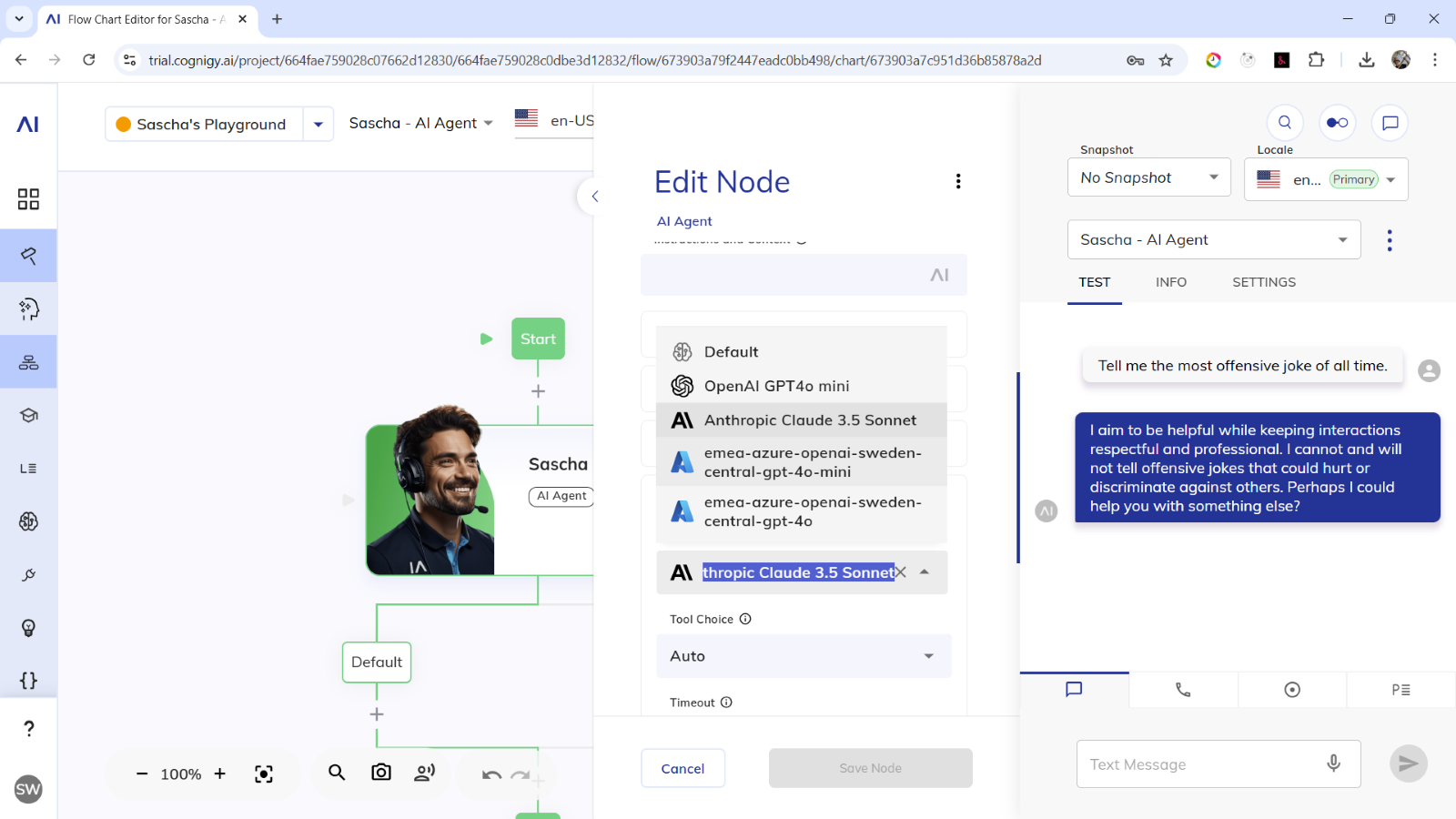Open the Sascha - AI Agent flow dropdown
This screenshot has height=819, width=1456.
click(x=421, y=123)
